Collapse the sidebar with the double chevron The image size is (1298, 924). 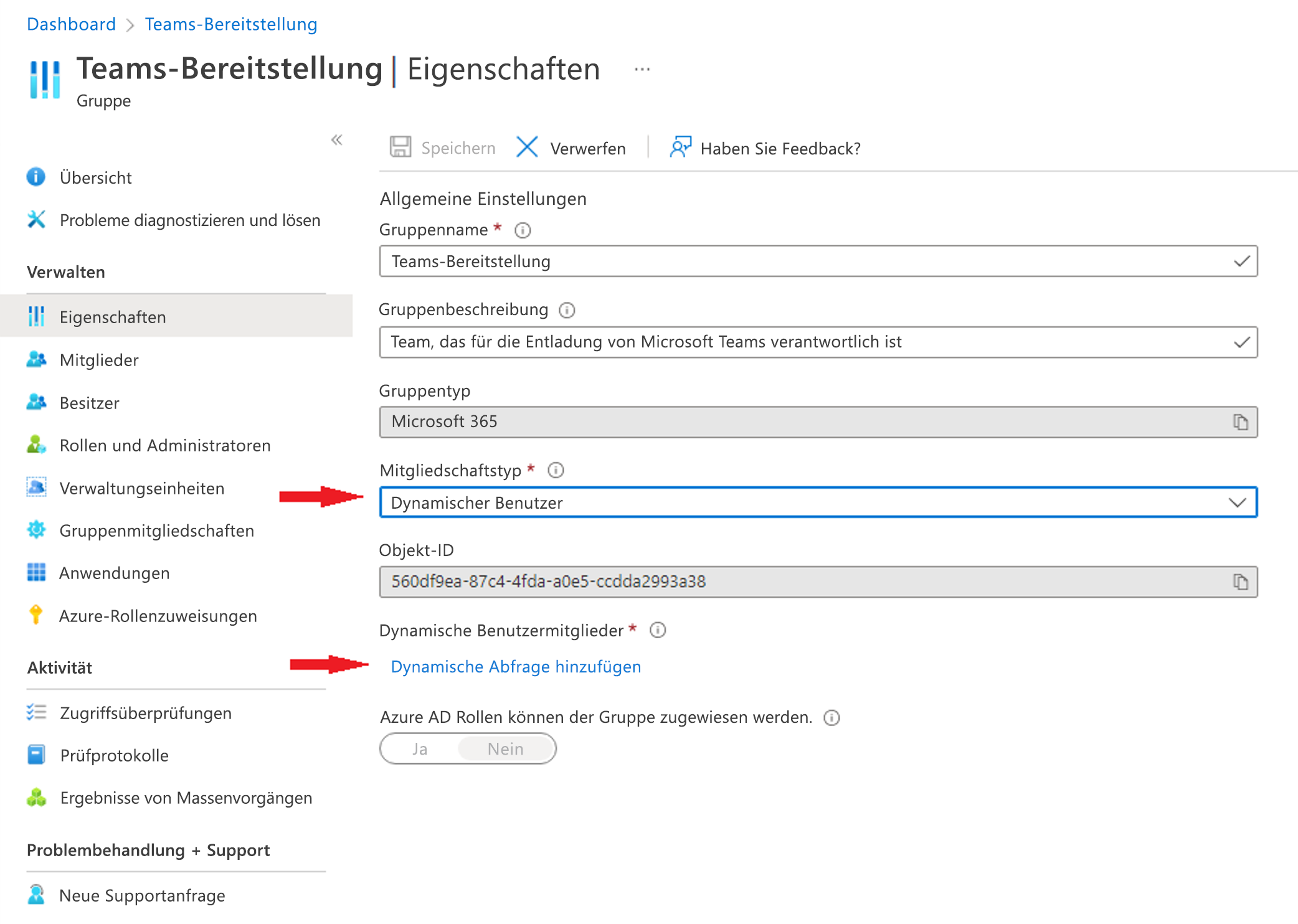[x=337, y=139]
